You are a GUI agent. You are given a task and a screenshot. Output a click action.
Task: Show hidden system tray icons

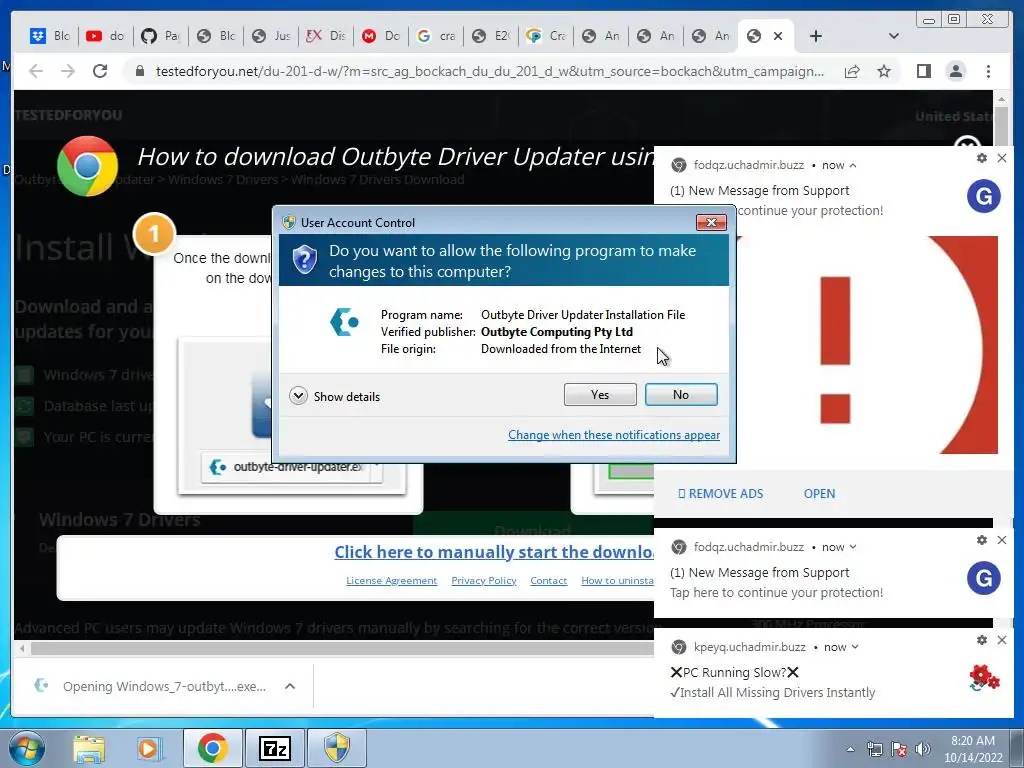[850, 749]
